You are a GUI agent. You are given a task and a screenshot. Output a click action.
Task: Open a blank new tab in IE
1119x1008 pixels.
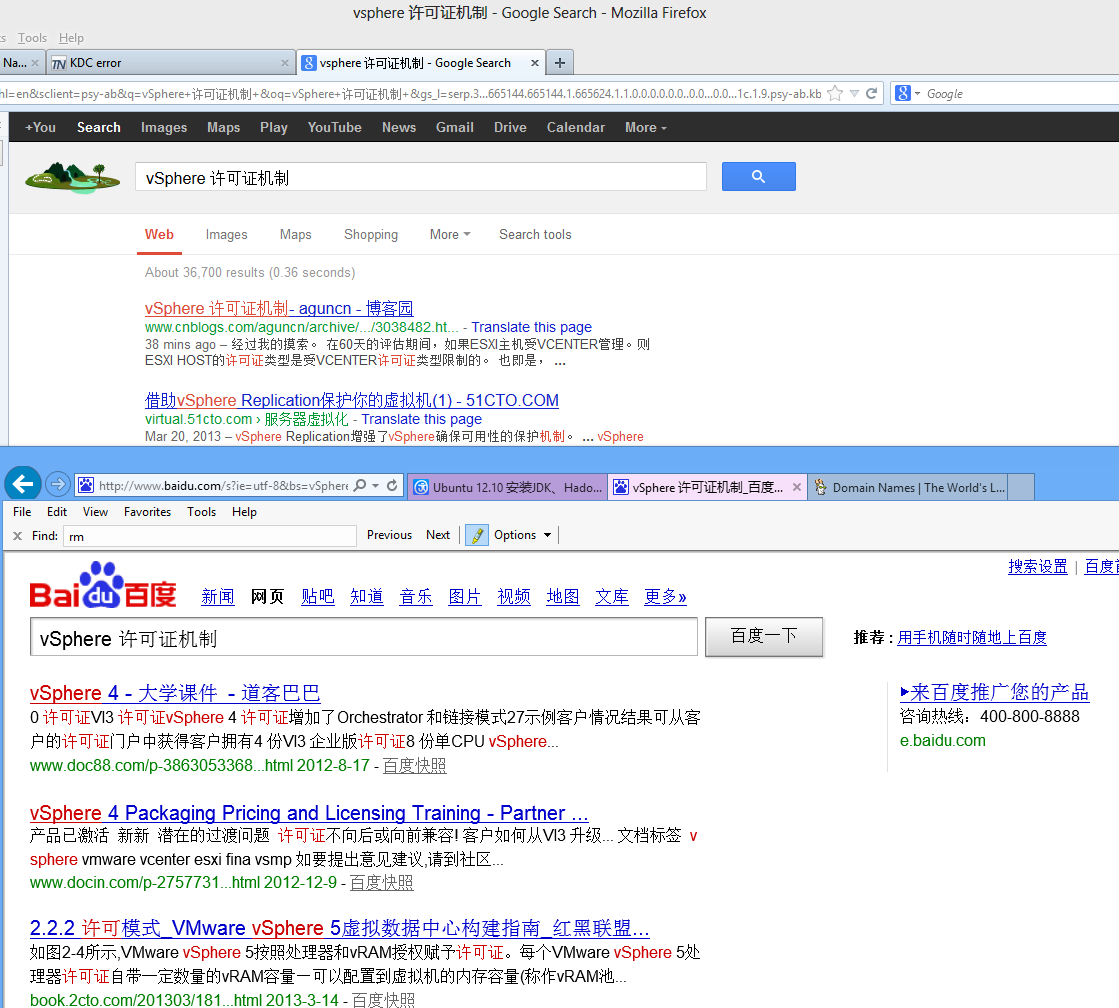(x=1021, y=487)
